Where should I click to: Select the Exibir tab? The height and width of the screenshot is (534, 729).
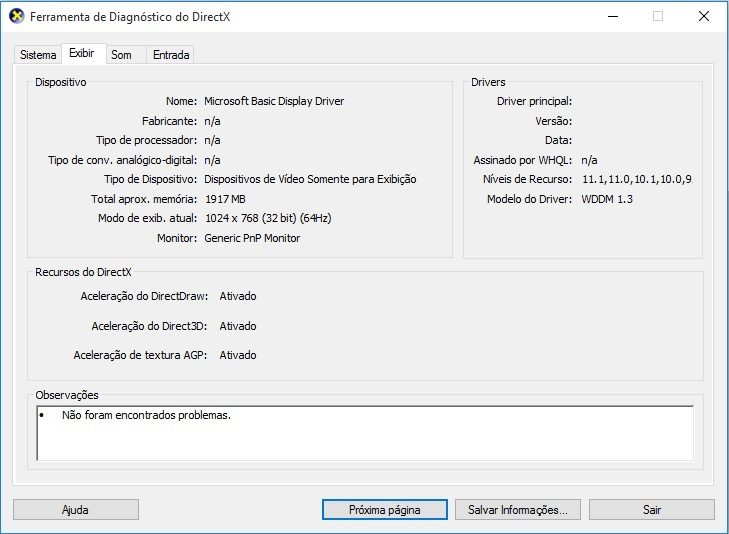click(x=82, y=53)
